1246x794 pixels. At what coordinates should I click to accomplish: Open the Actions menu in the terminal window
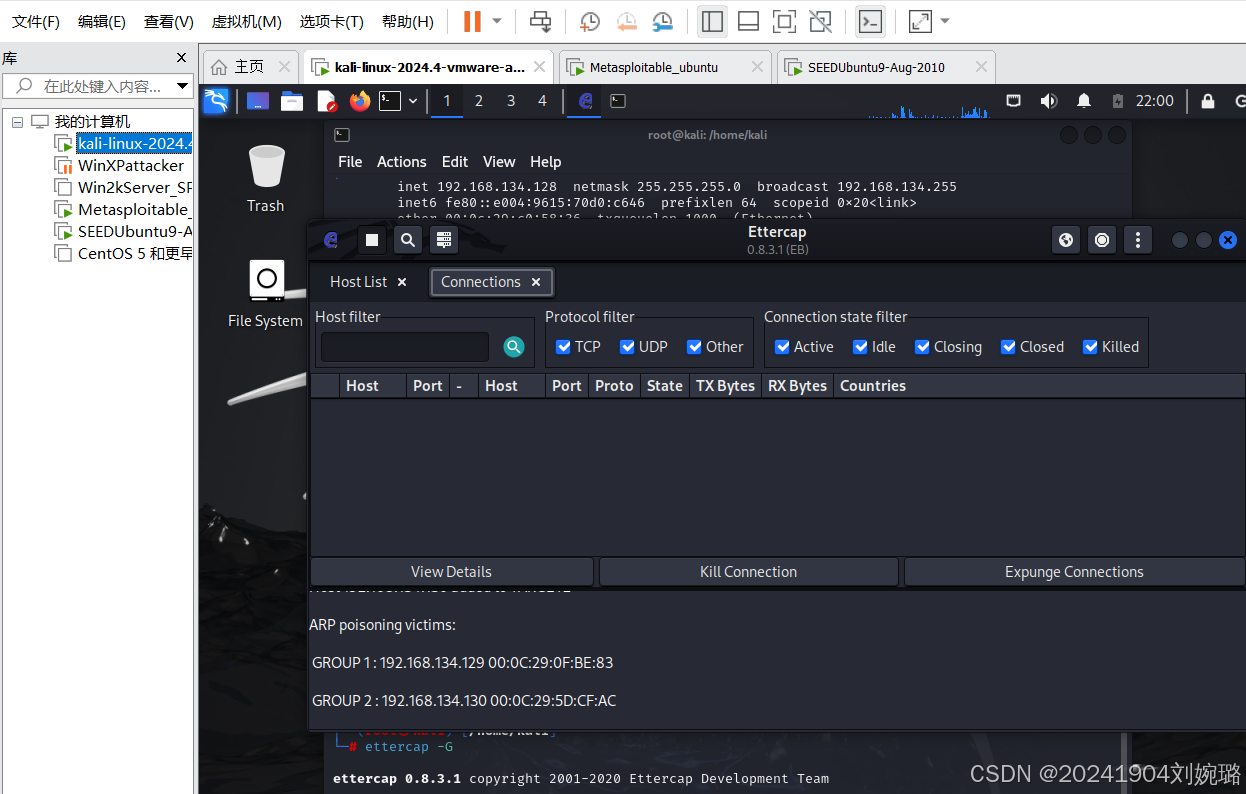402,161
